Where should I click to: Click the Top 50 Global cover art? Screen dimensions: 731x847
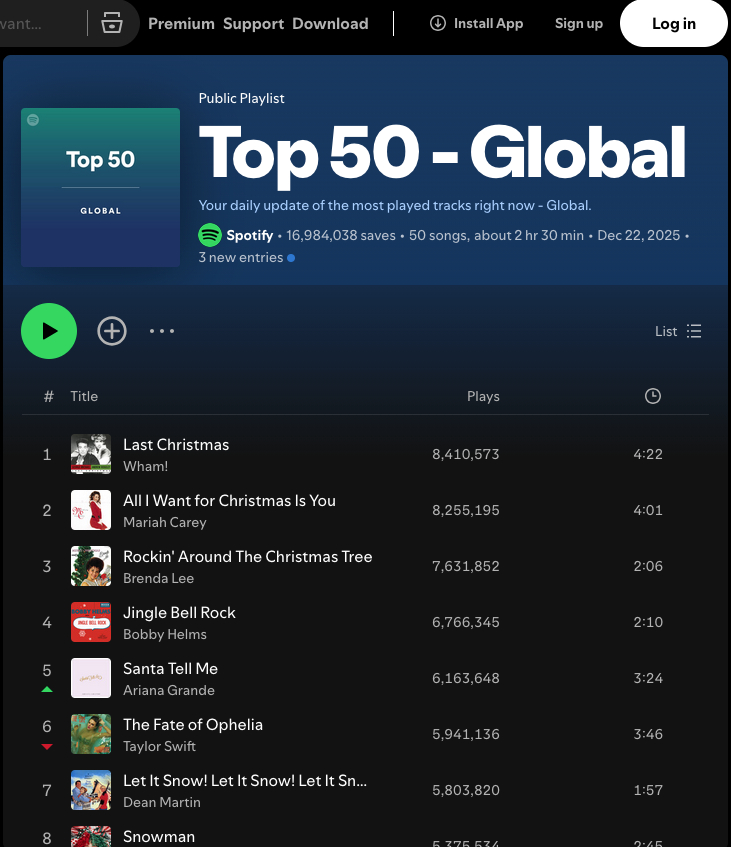point(100,188)
